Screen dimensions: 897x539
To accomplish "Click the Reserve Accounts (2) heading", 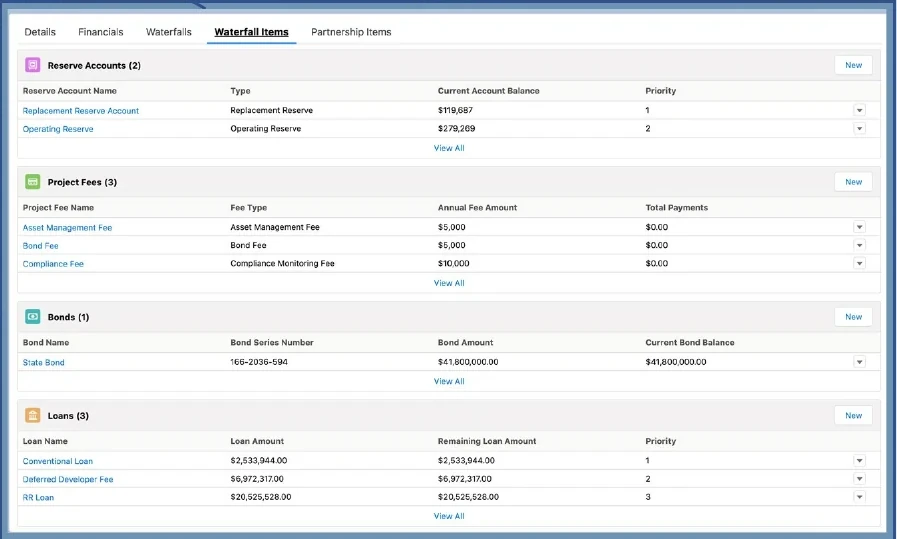I will pyautogui.click(x=94, y=66).
